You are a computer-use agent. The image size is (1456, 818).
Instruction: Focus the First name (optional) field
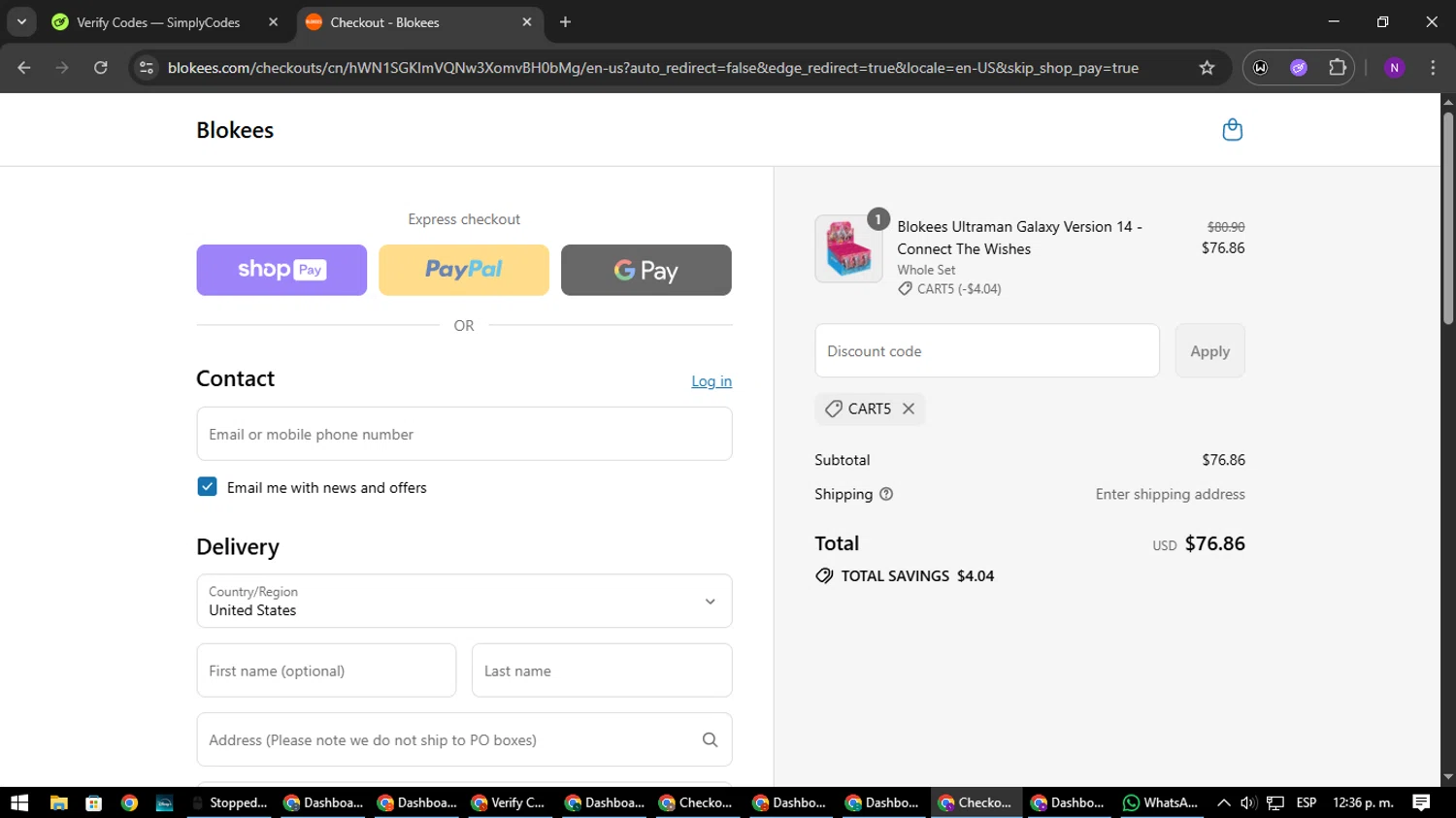tap(326, 671)
